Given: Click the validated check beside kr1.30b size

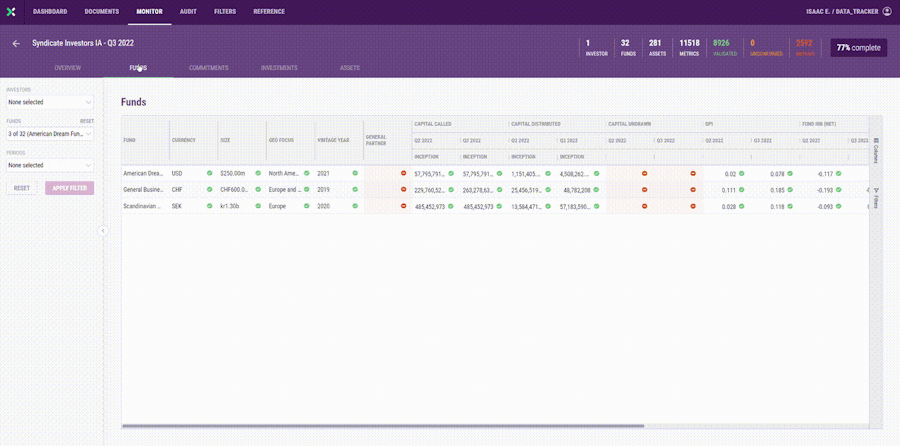Looking at the screenshot, I should [258, 206].
